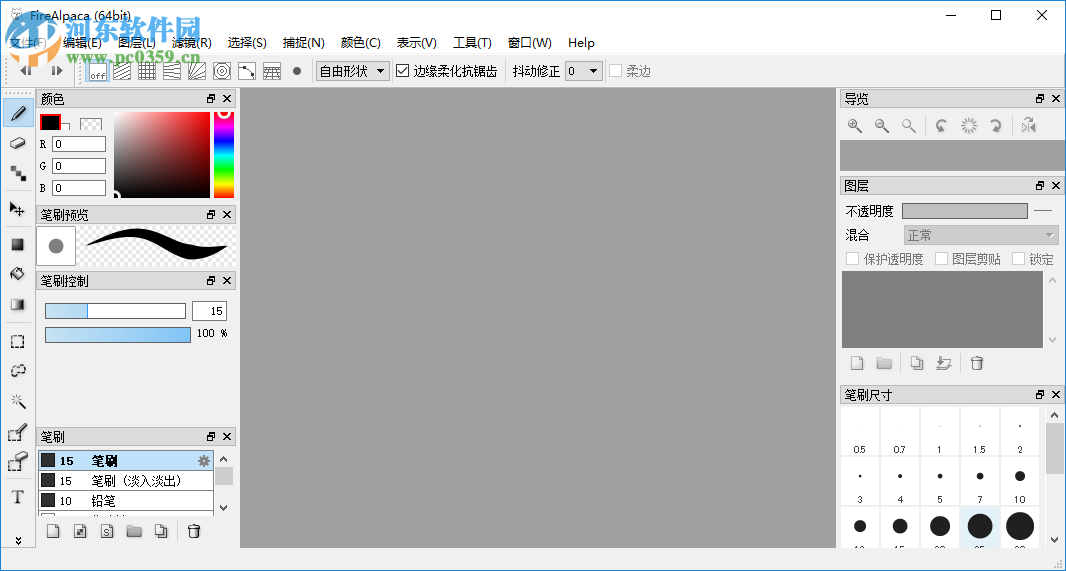The width and height of the screenshot is (1066, 571).
Task: Delete layer with the 图层 panel trash icon
Action: click(x=977, y=363)
